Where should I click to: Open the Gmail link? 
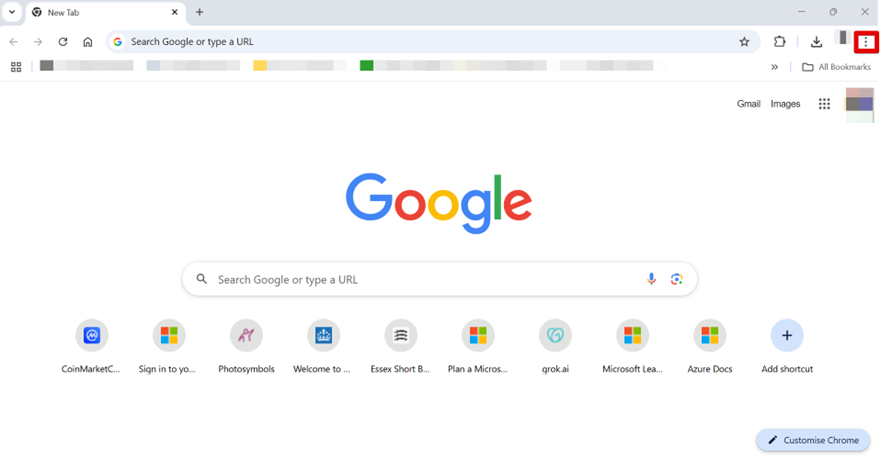[748, 104]
